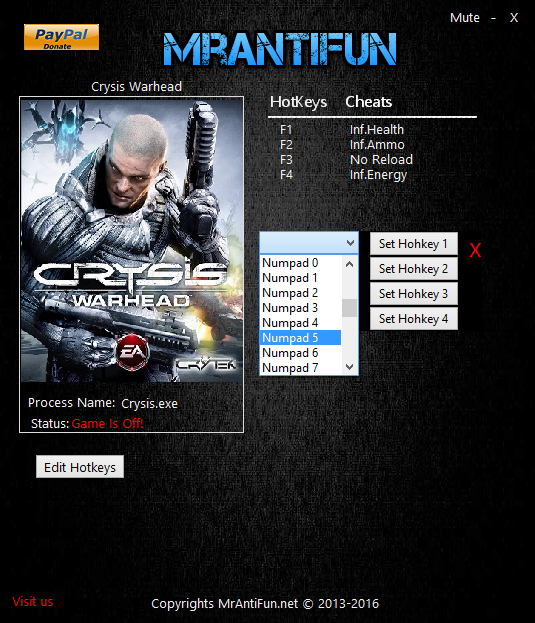Click the No Reload cheat label

point(381,160)
